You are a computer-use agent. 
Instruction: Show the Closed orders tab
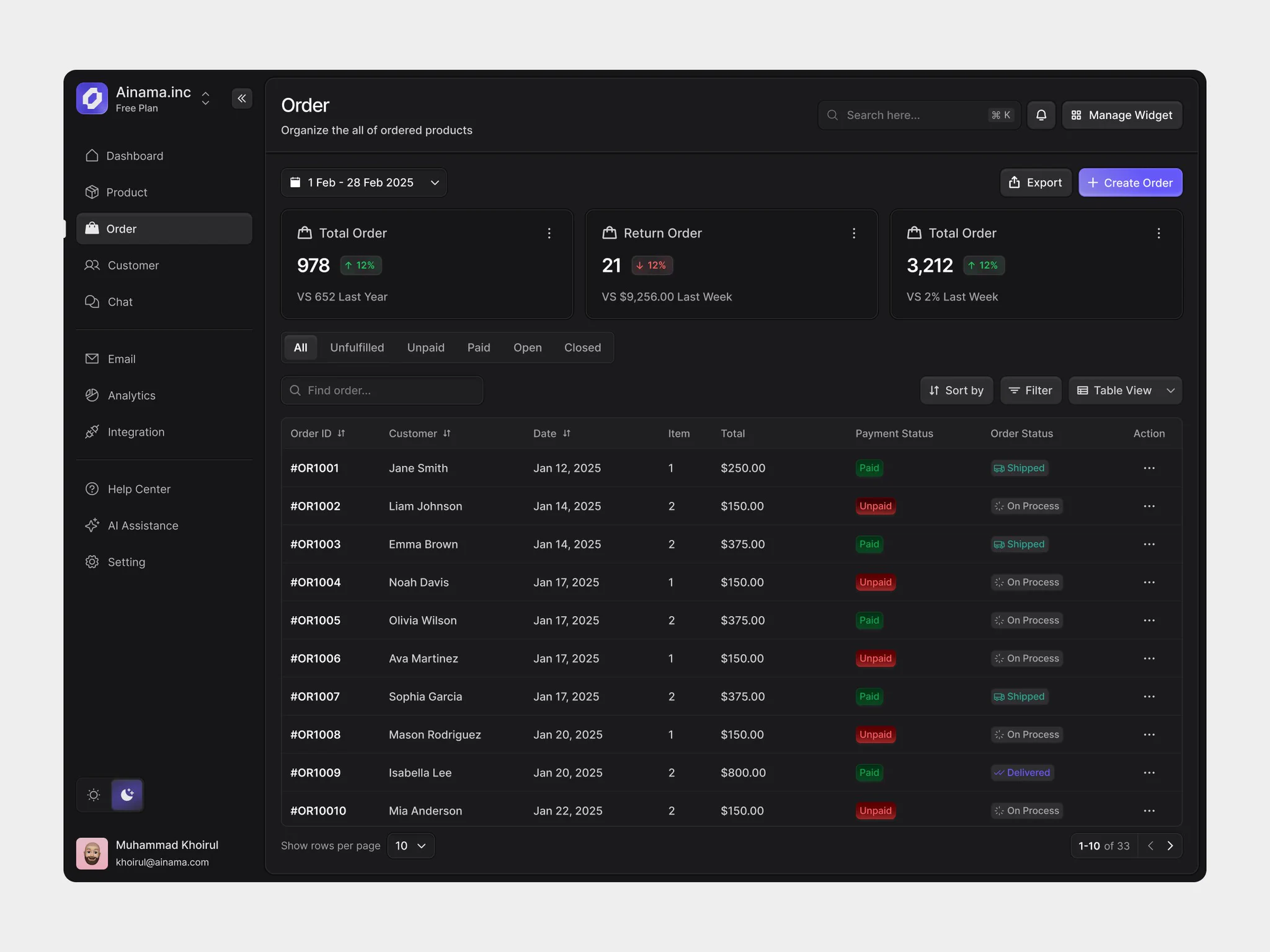click(x=583, y=348)
